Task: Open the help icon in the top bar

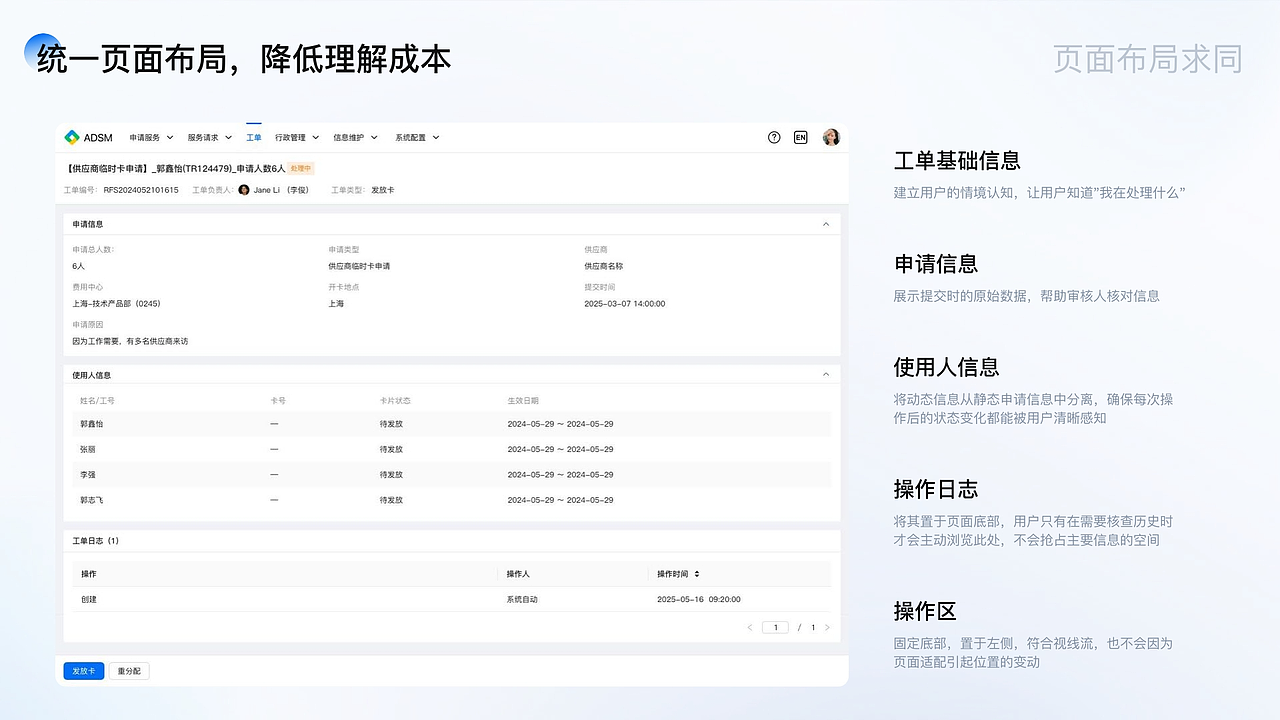Action: point(774,137)
